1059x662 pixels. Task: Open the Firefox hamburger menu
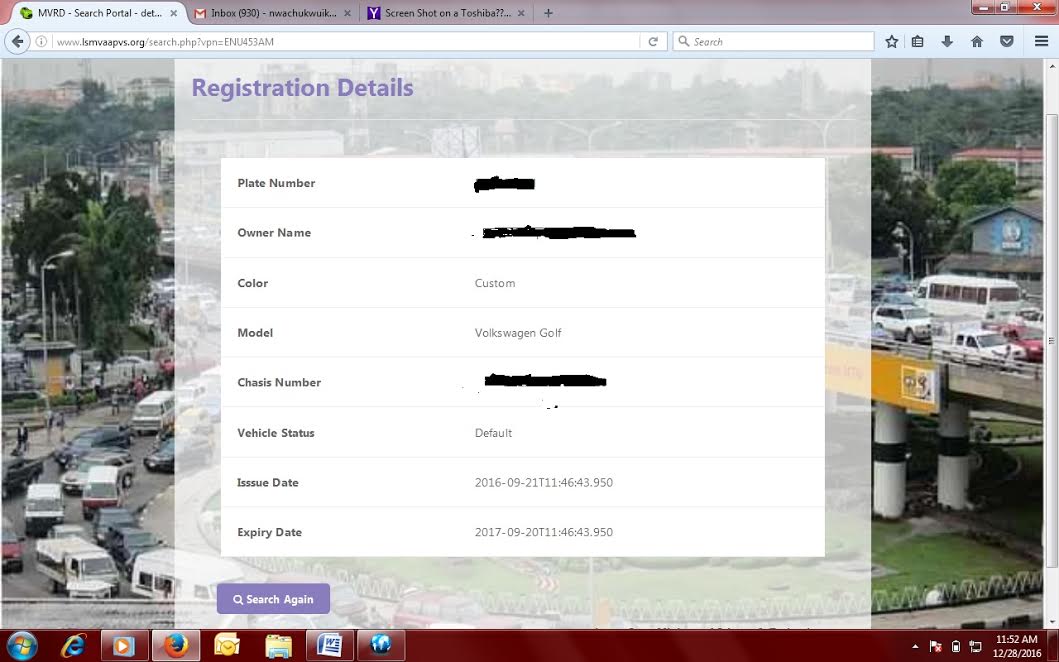[x=1041, y=41]
